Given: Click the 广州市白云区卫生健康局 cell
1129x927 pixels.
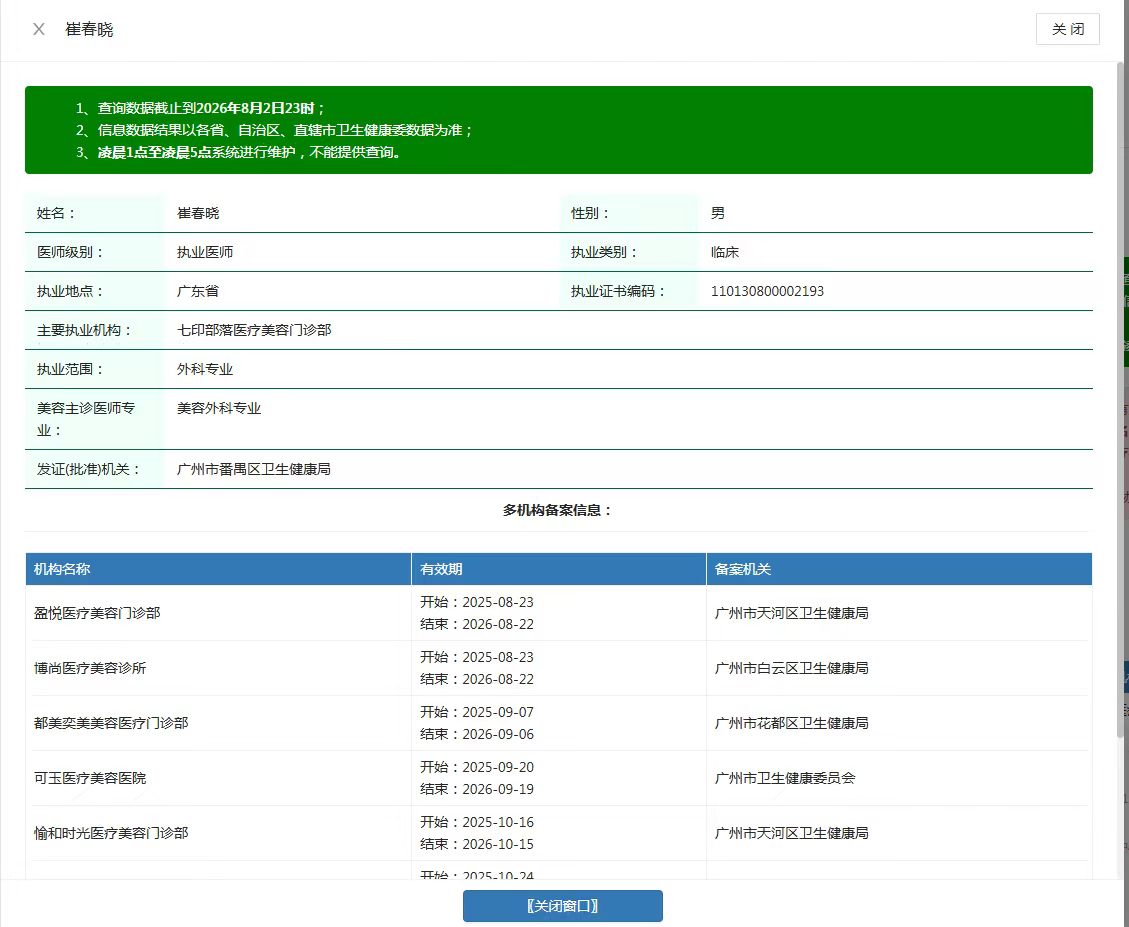Looking at the screenshot, I should tap(791, 668).
